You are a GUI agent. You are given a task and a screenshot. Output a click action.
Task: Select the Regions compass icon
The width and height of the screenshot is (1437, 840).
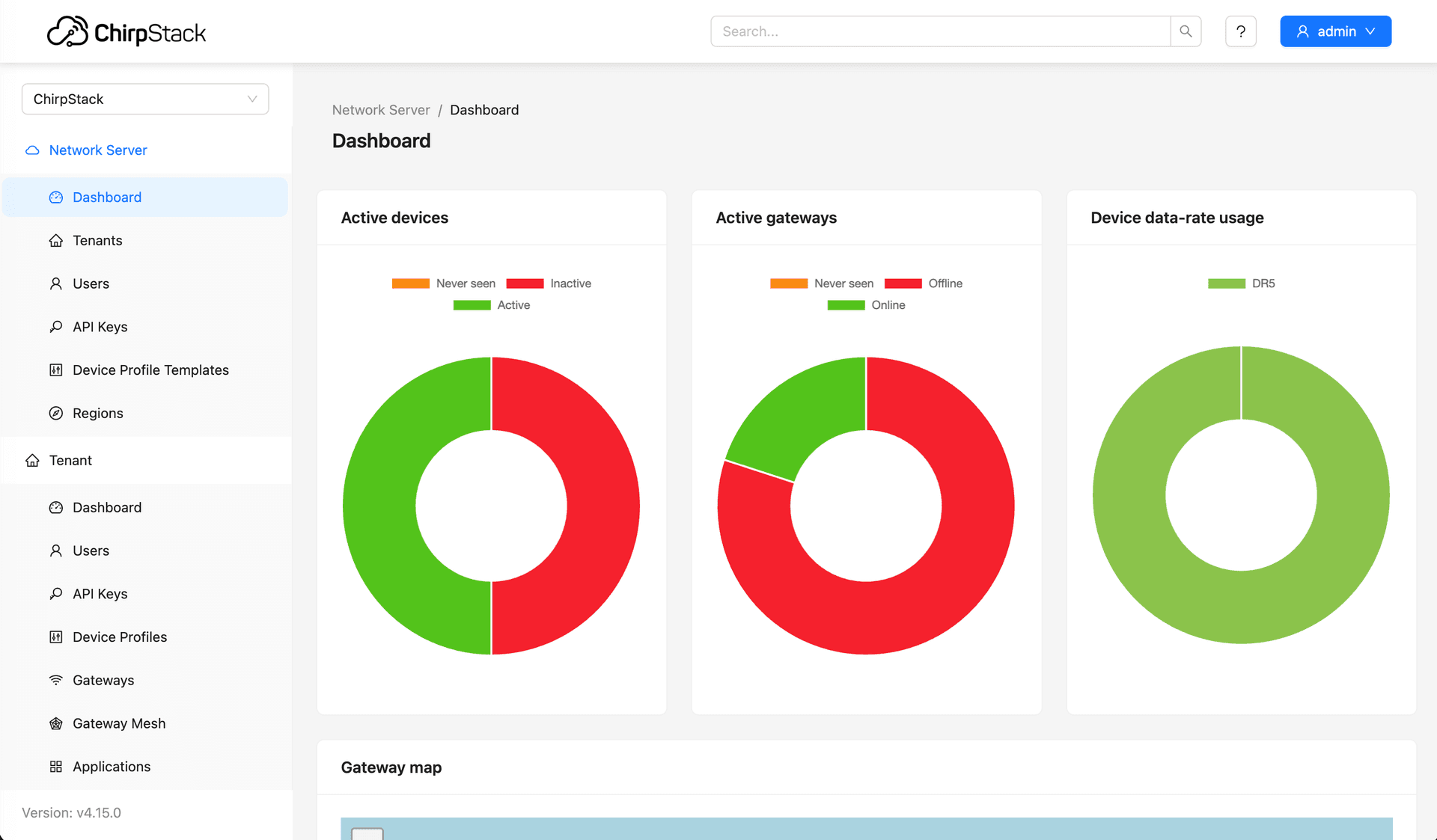click(56, 412)
